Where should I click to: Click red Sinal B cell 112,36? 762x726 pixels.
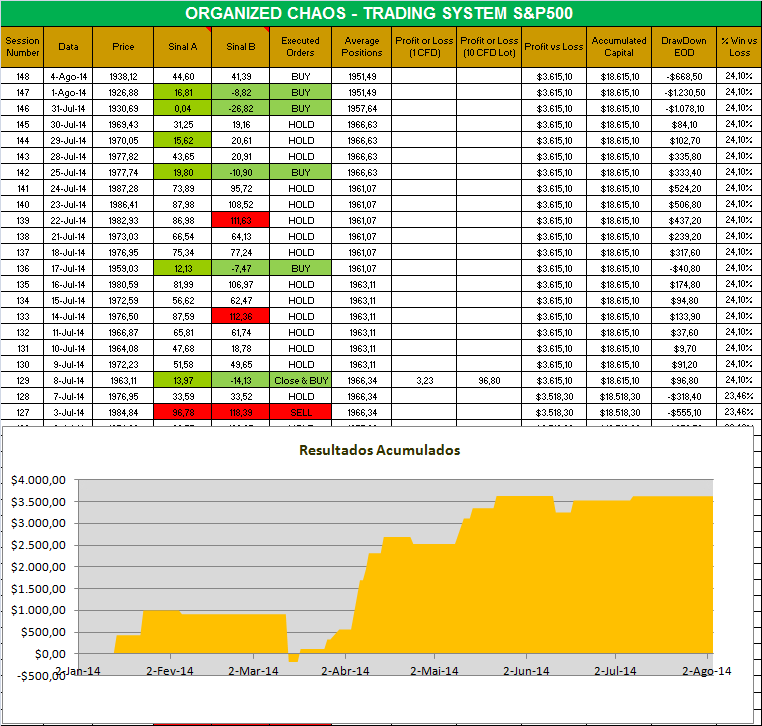coord(241,316)
